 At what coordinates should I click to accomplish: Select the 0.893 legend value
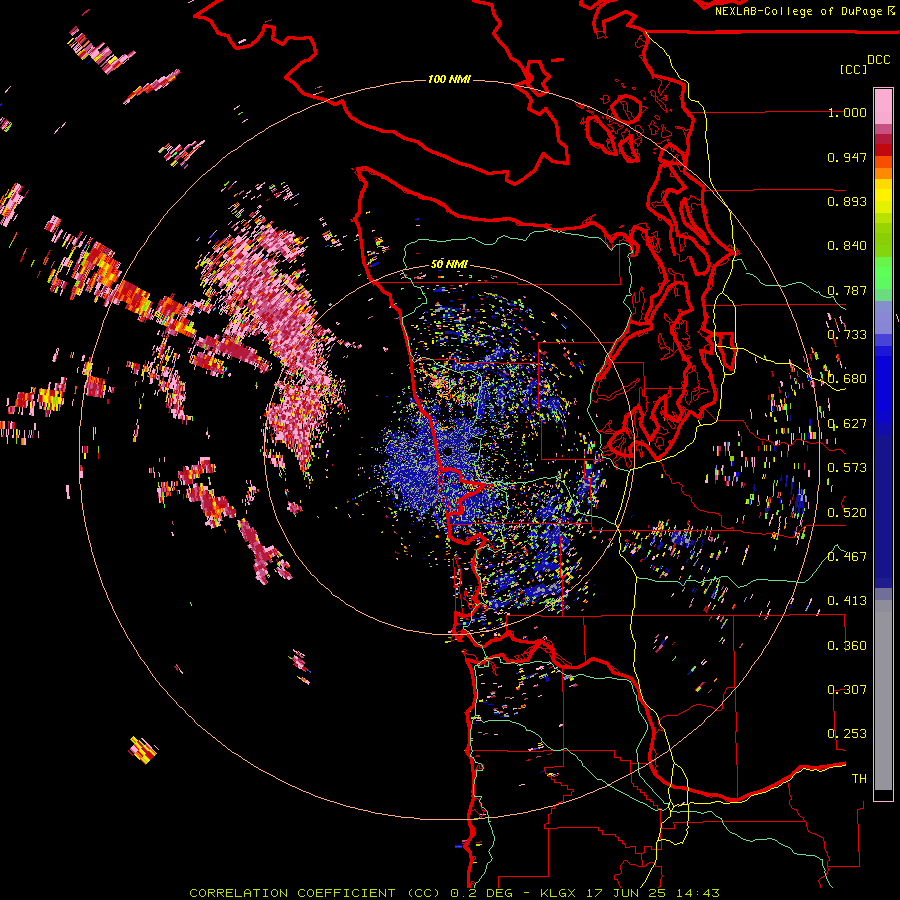point(847,201)
